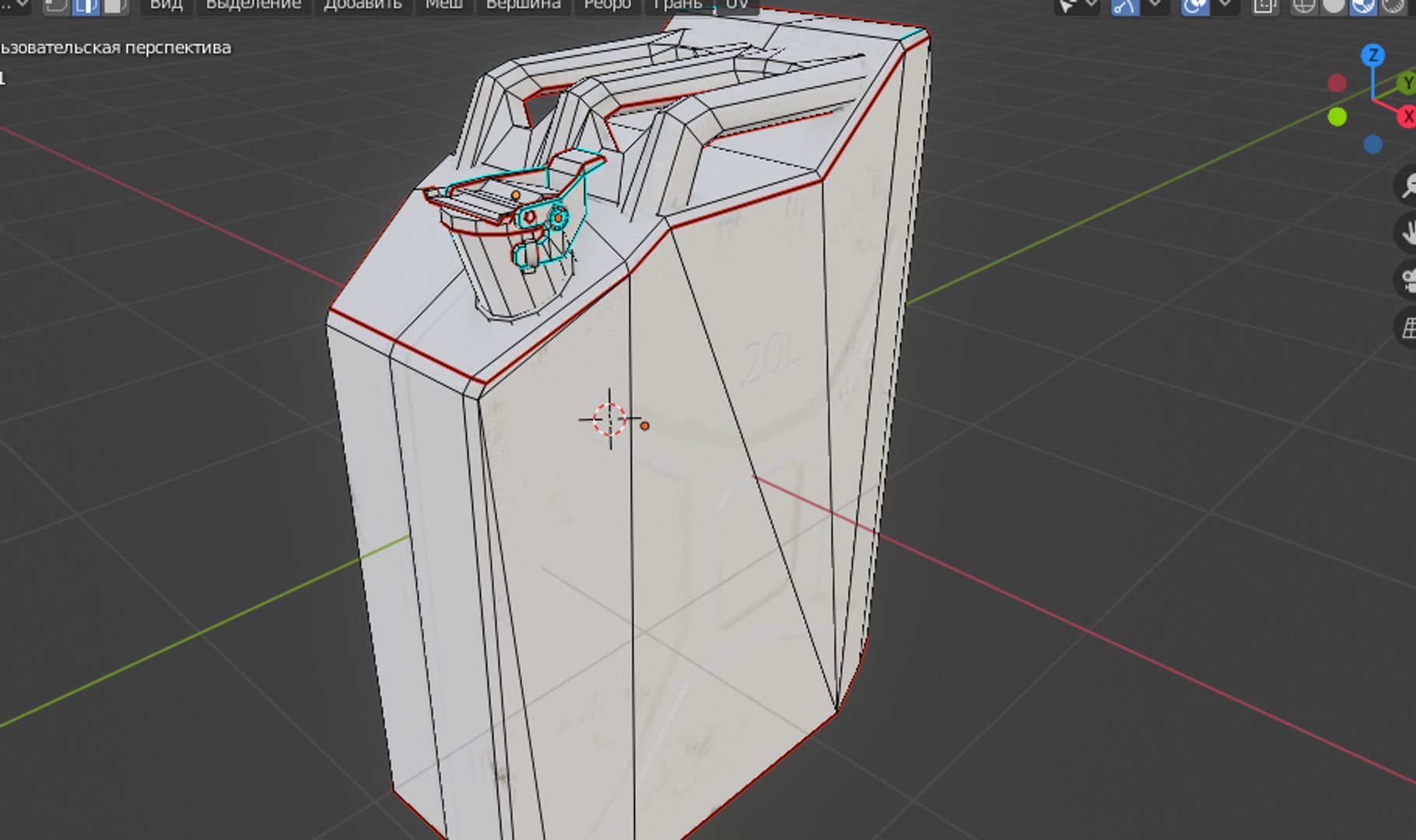1416x840 pixels.
Task: Click the Y axis on navigation gizmo
Action: pyautogui.click(x=1407, y=82)
